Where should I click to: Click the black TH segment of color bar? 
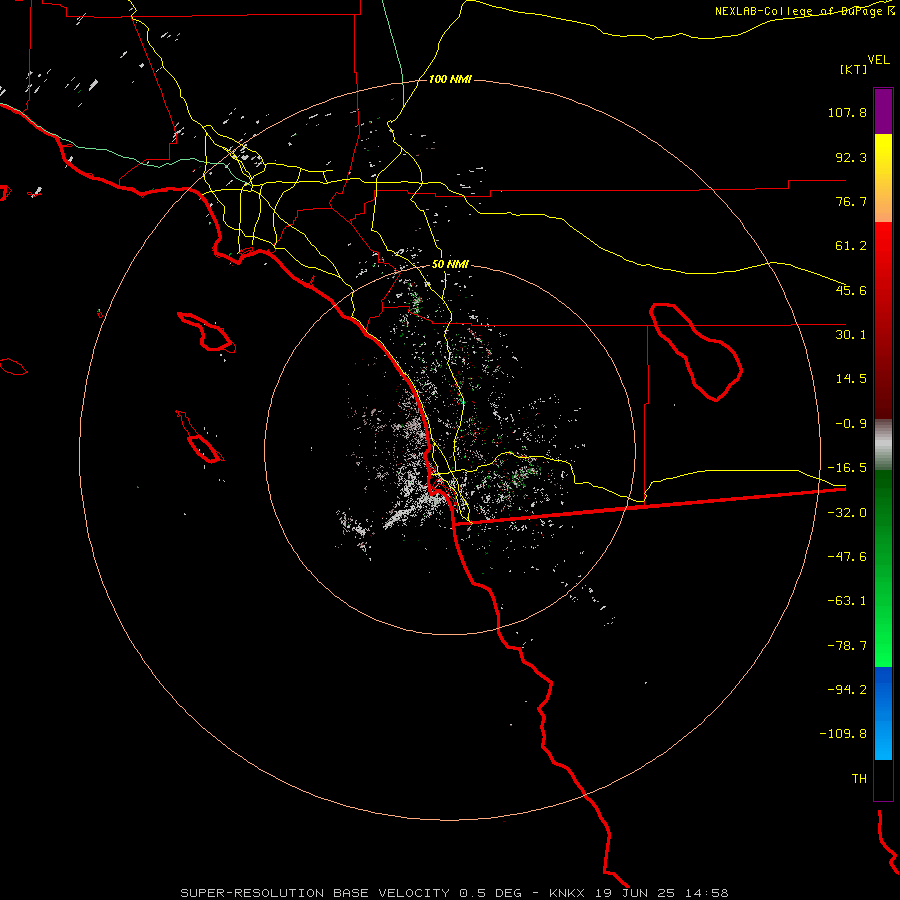click(x=883, y=780)
